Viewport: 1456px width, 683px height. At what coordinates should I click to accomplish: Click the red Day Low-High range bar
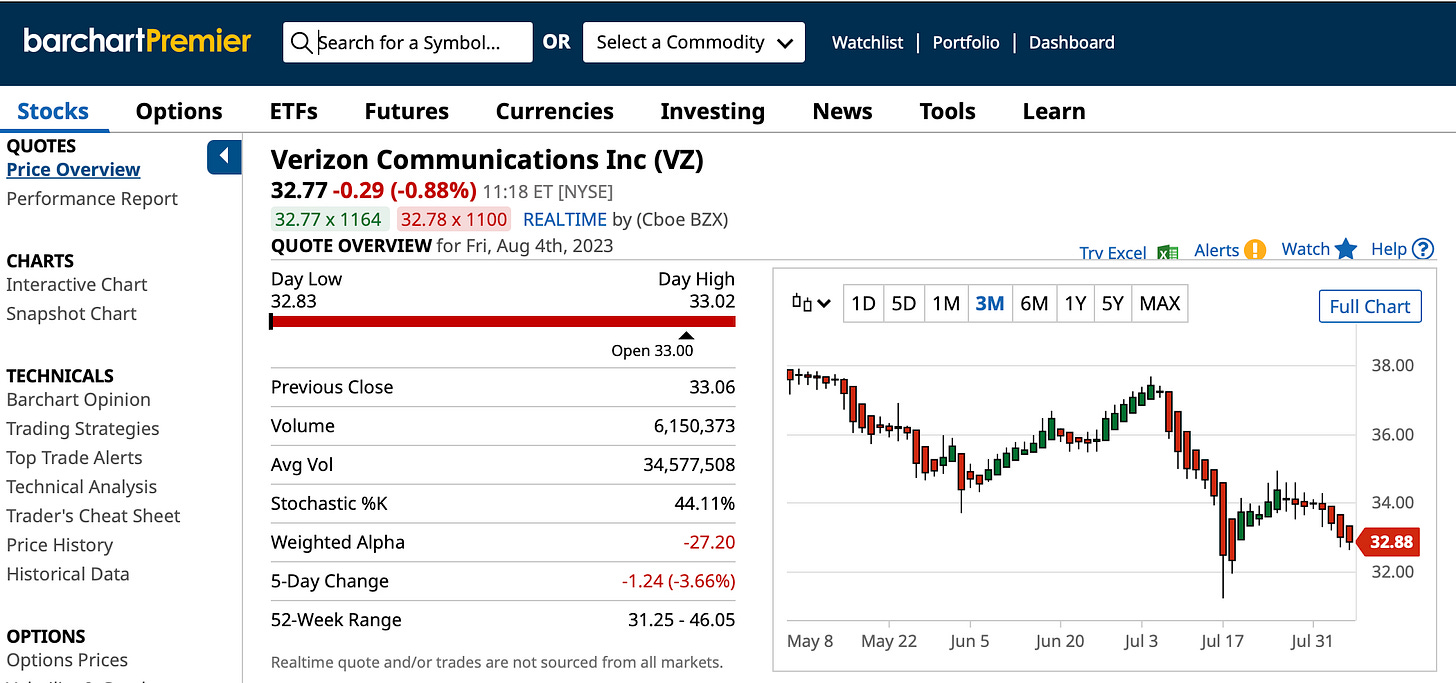click(x=503, y=321)
